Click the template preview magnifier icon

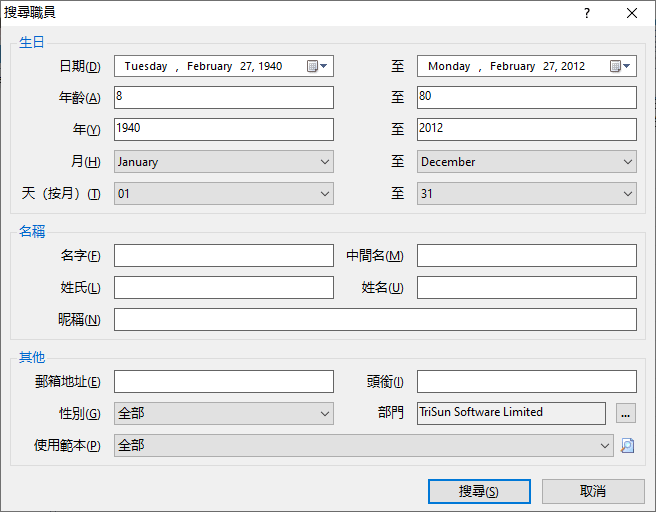click(627, 445)
